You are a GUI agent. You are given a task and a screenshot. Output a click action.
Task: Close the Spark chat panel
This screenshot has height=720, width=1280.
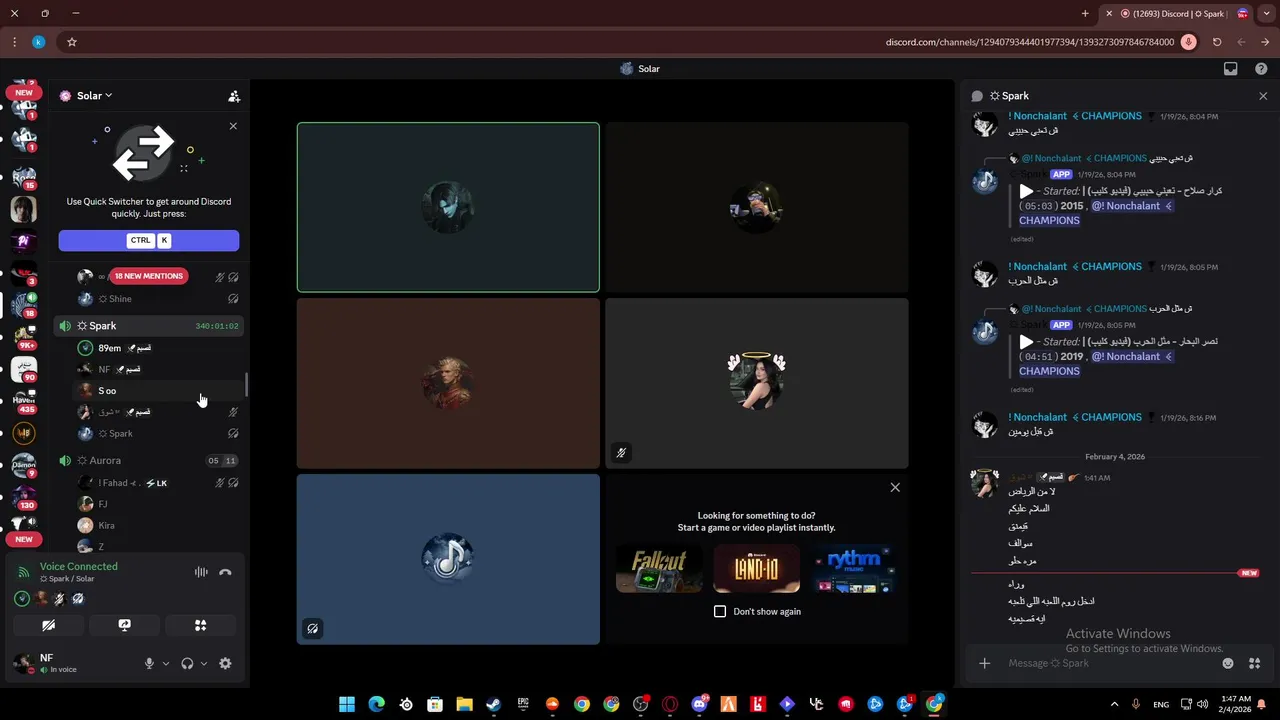point(1263,96)
